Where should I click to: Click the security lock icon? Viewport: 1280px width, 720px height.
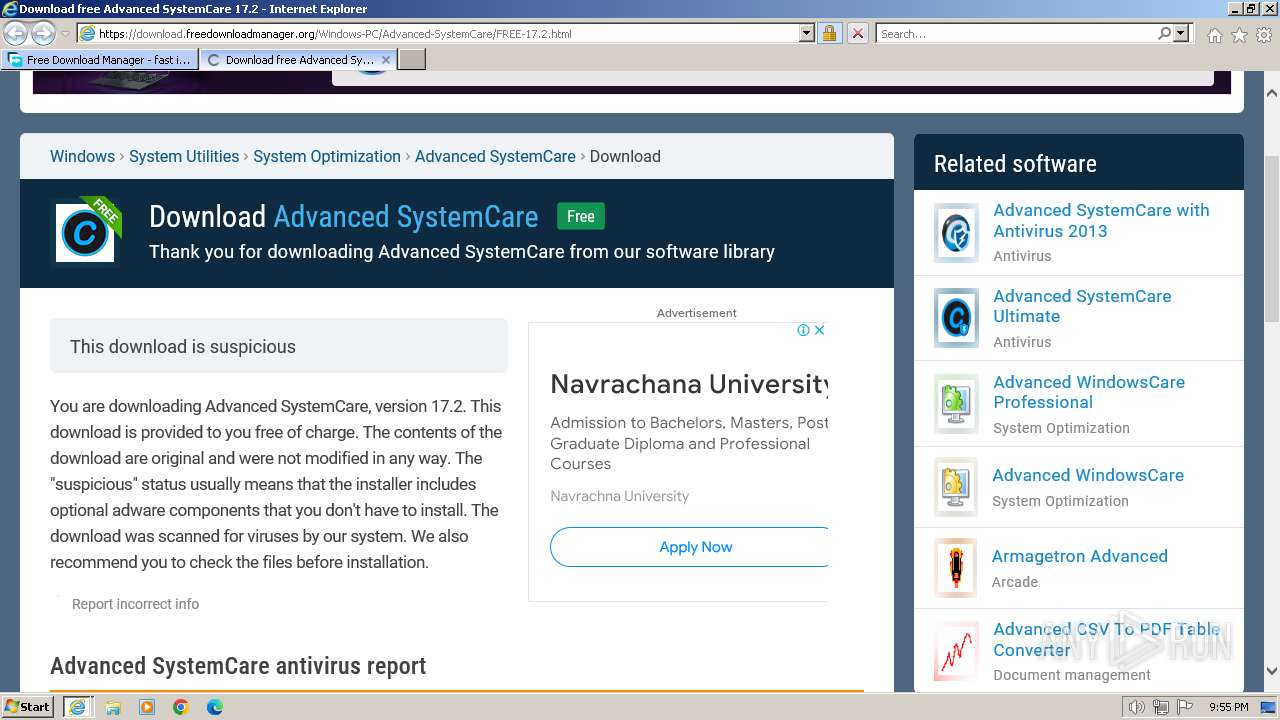pos(829,34)
